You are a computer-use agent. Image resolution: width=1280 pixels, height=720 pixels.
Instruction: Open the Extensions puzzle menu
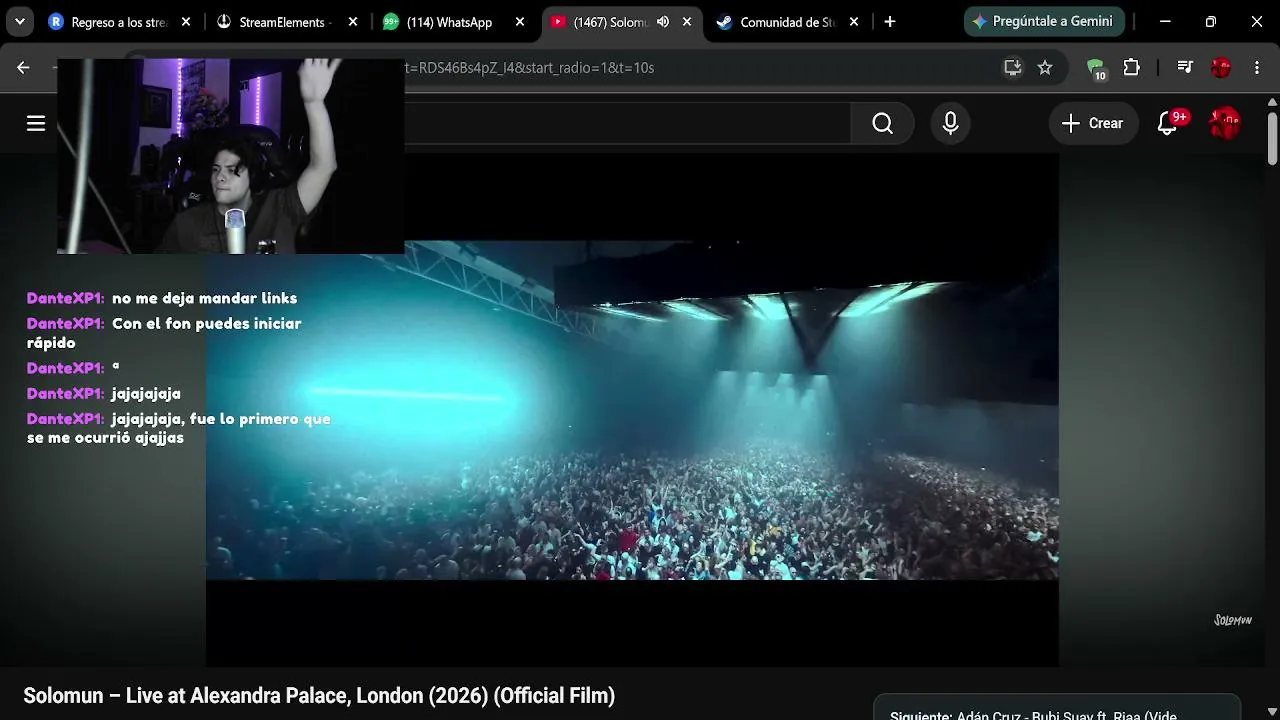click(1131, 67)
